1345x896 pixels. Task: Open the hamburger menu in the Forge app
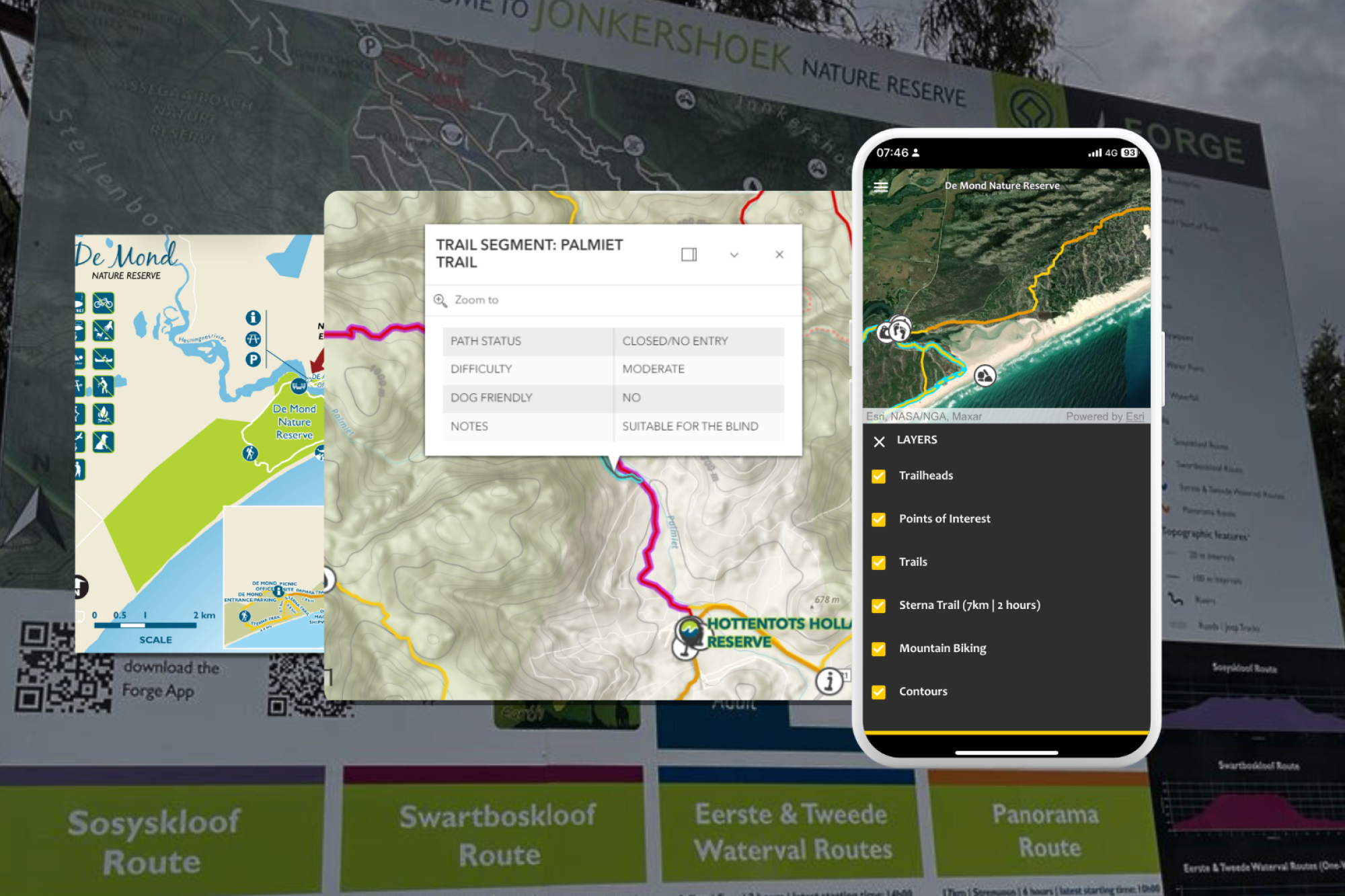click(x=881, y=187)
